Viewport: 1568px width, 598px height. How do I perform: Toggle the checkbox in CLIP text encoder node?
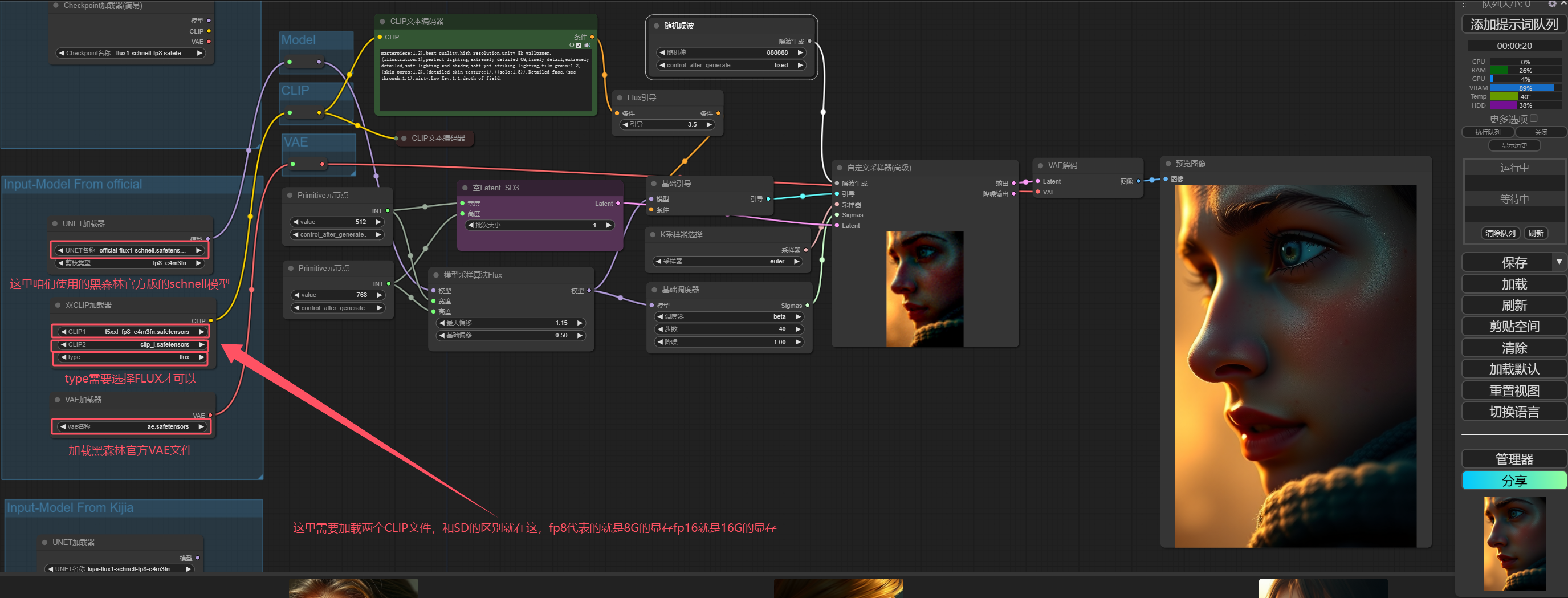pos(579,45)
